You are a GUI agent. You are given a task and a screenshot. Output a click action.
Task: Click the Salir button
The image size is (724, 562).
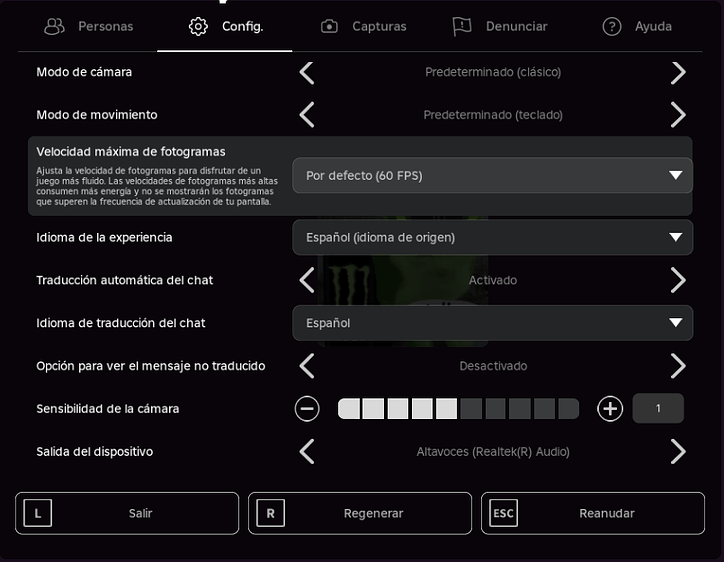click(127, 513)
